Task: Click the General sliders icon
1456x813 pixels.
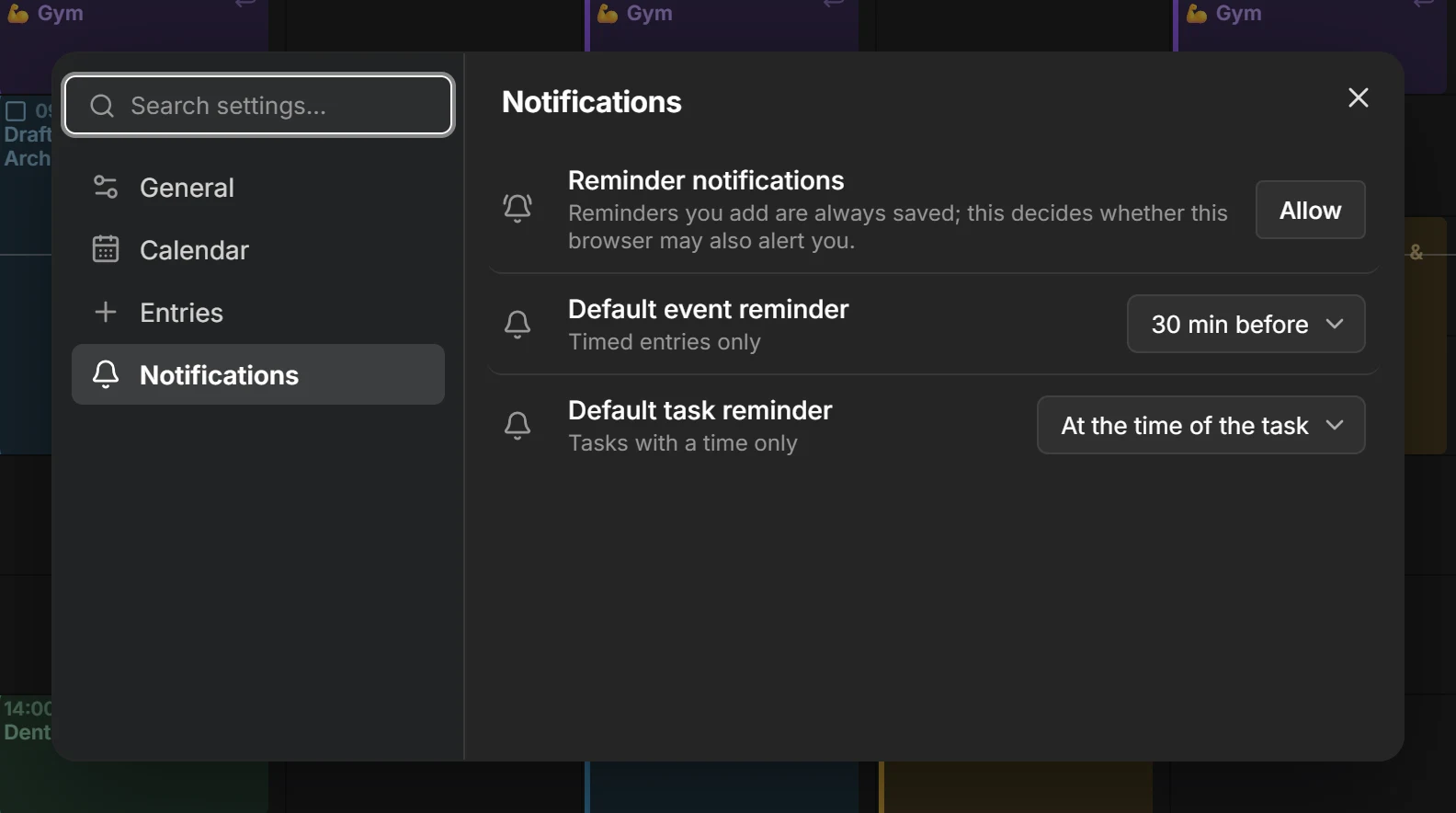Action: coord(106,188)
